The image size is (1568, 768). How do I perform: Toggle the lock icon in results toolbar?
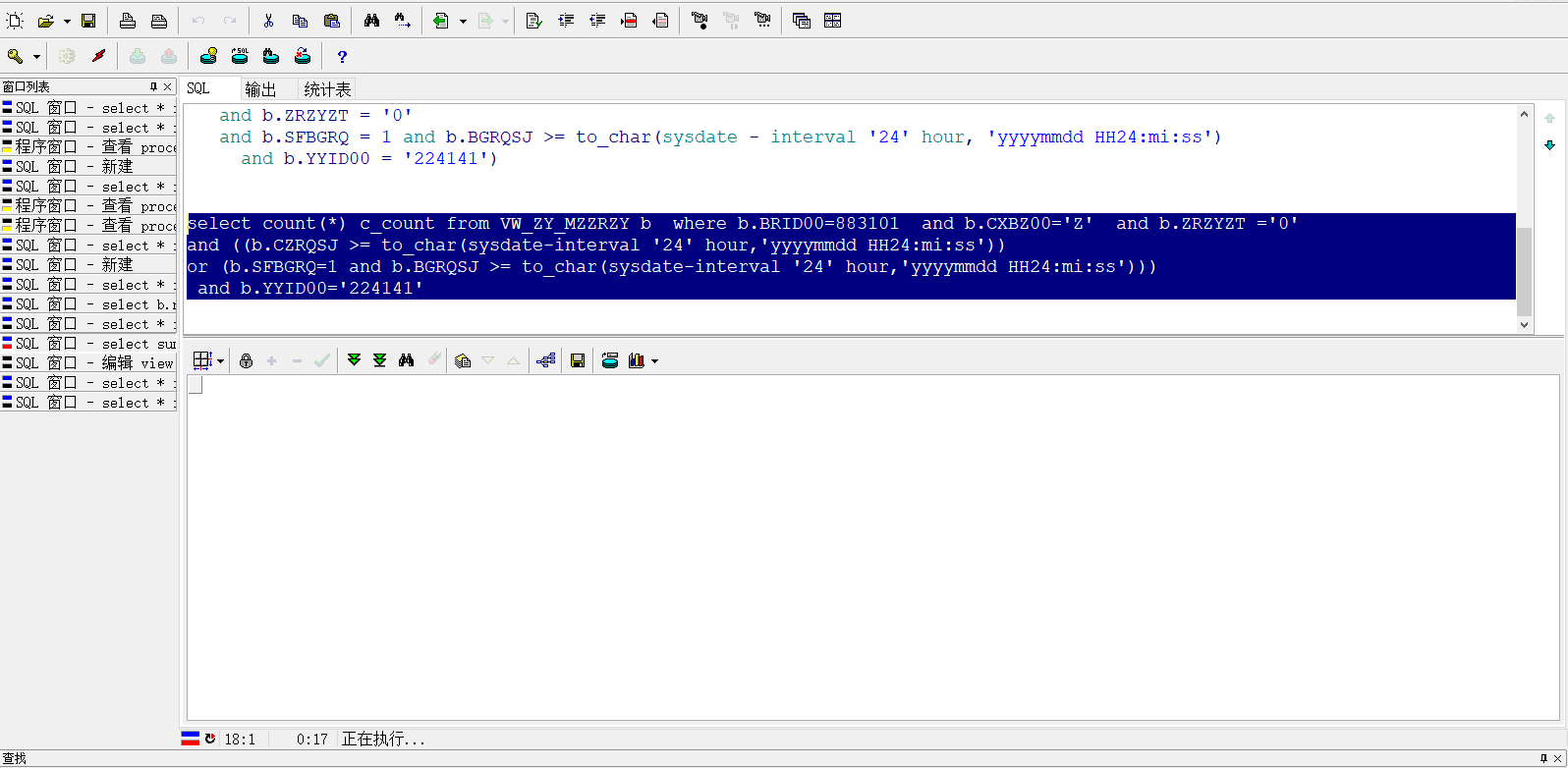coord(246,361)
